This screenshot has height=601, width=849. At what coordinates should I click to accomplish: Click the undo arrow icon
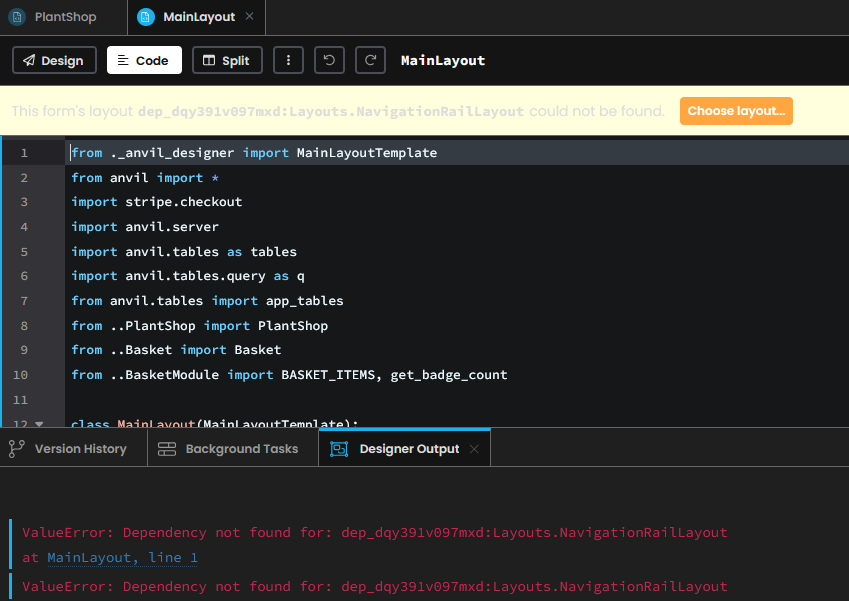(329, 60)
